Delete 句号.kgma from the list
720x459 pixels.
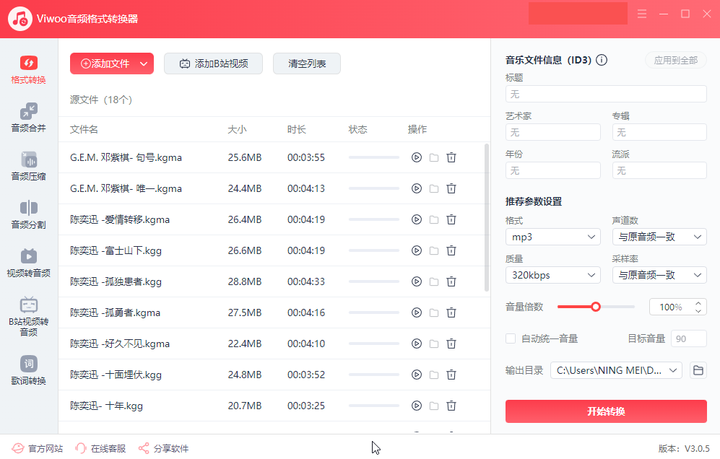point(451,157)
